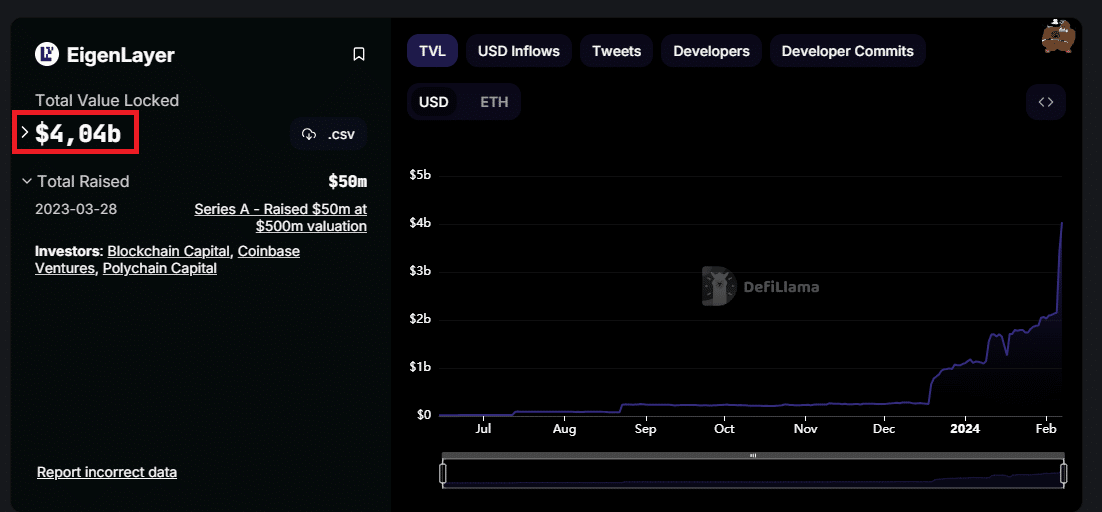1102x512 pixels.
Task: Click the Investors label
Action: coord(69,251)
